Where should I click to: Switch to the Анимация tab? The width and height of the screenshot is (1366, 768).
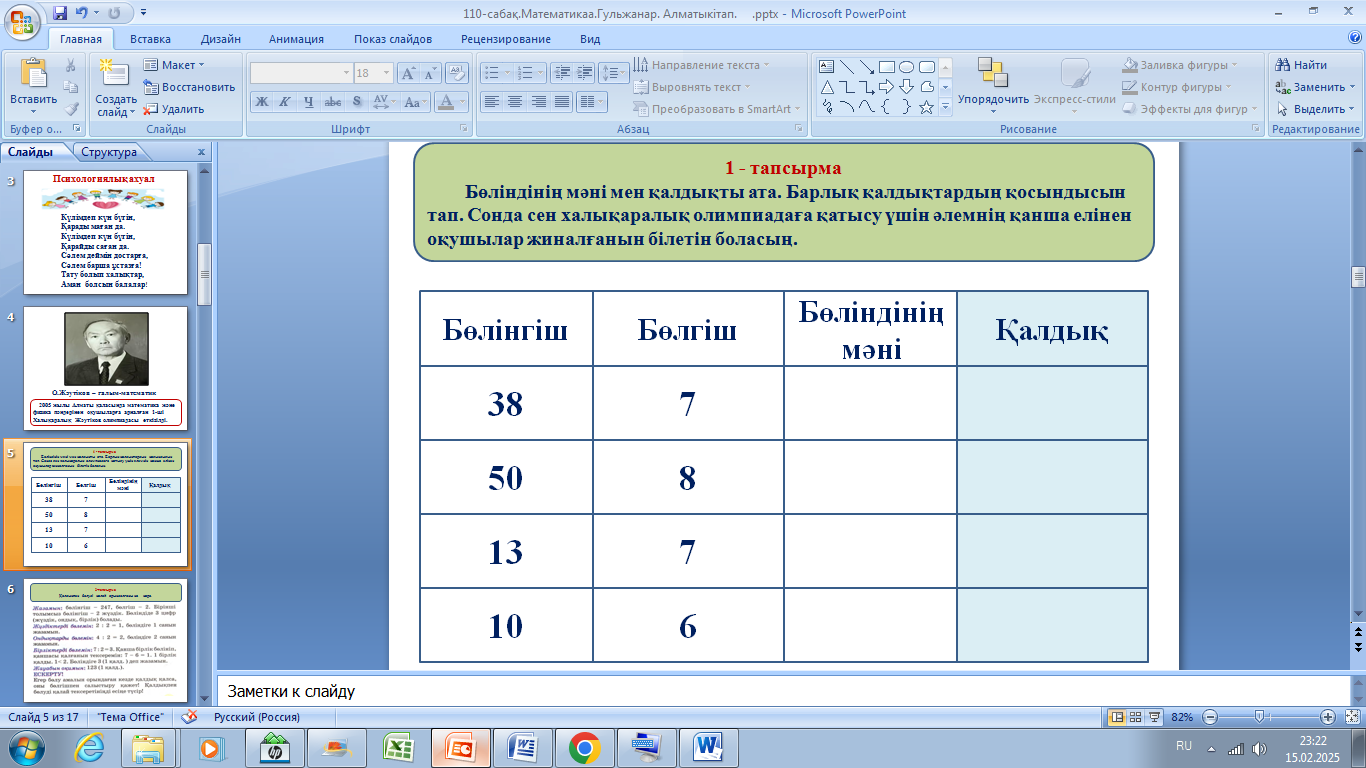click(x=296, y=39)
